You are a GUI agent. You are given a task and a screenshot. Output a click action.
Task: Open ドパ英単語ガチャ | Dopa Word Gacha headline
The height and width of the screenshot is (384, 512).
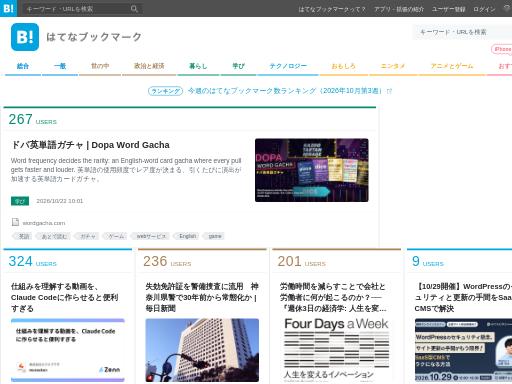pos(90,145)
